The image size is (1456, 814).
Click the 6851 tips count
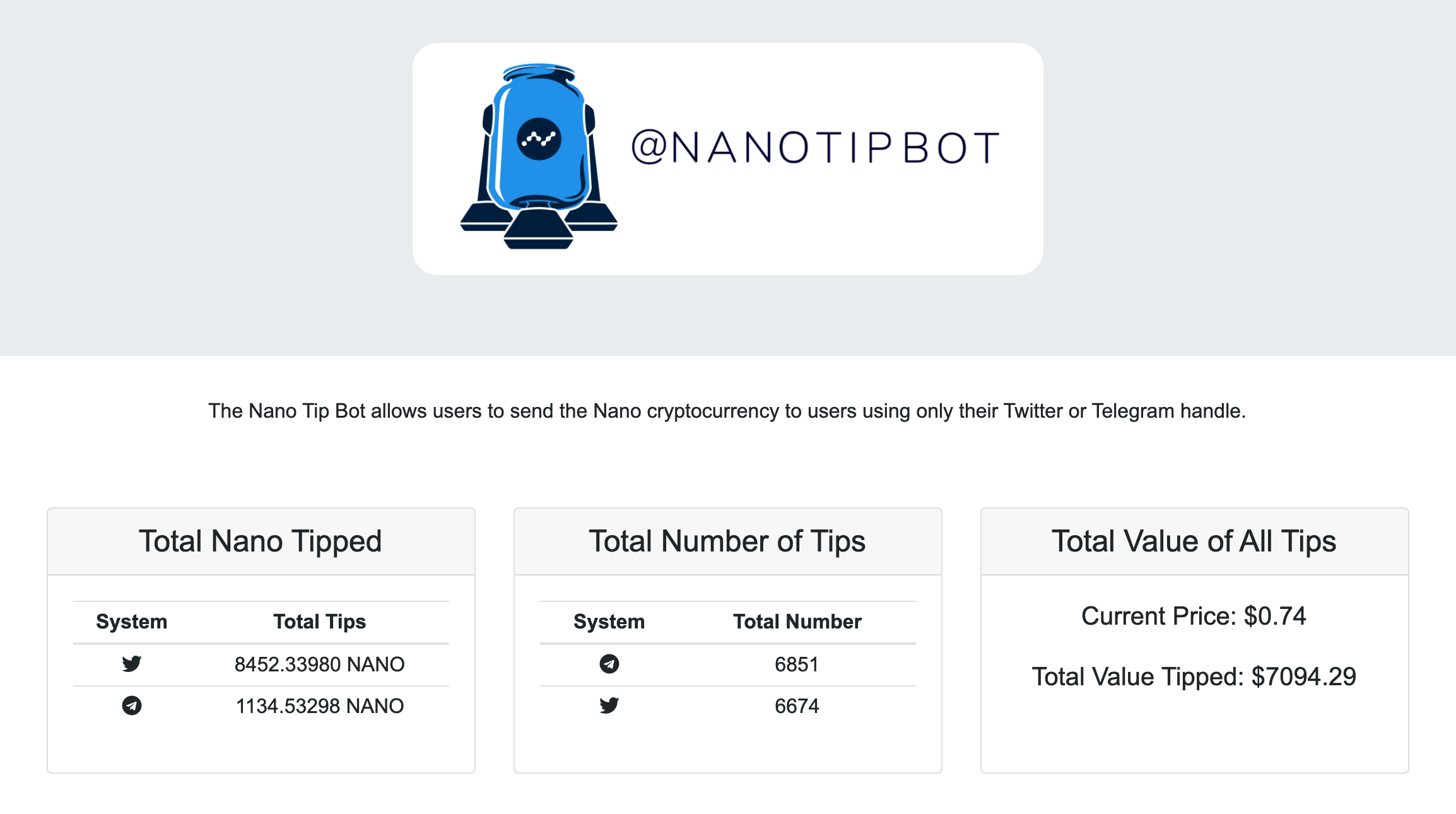click(797, 664)
